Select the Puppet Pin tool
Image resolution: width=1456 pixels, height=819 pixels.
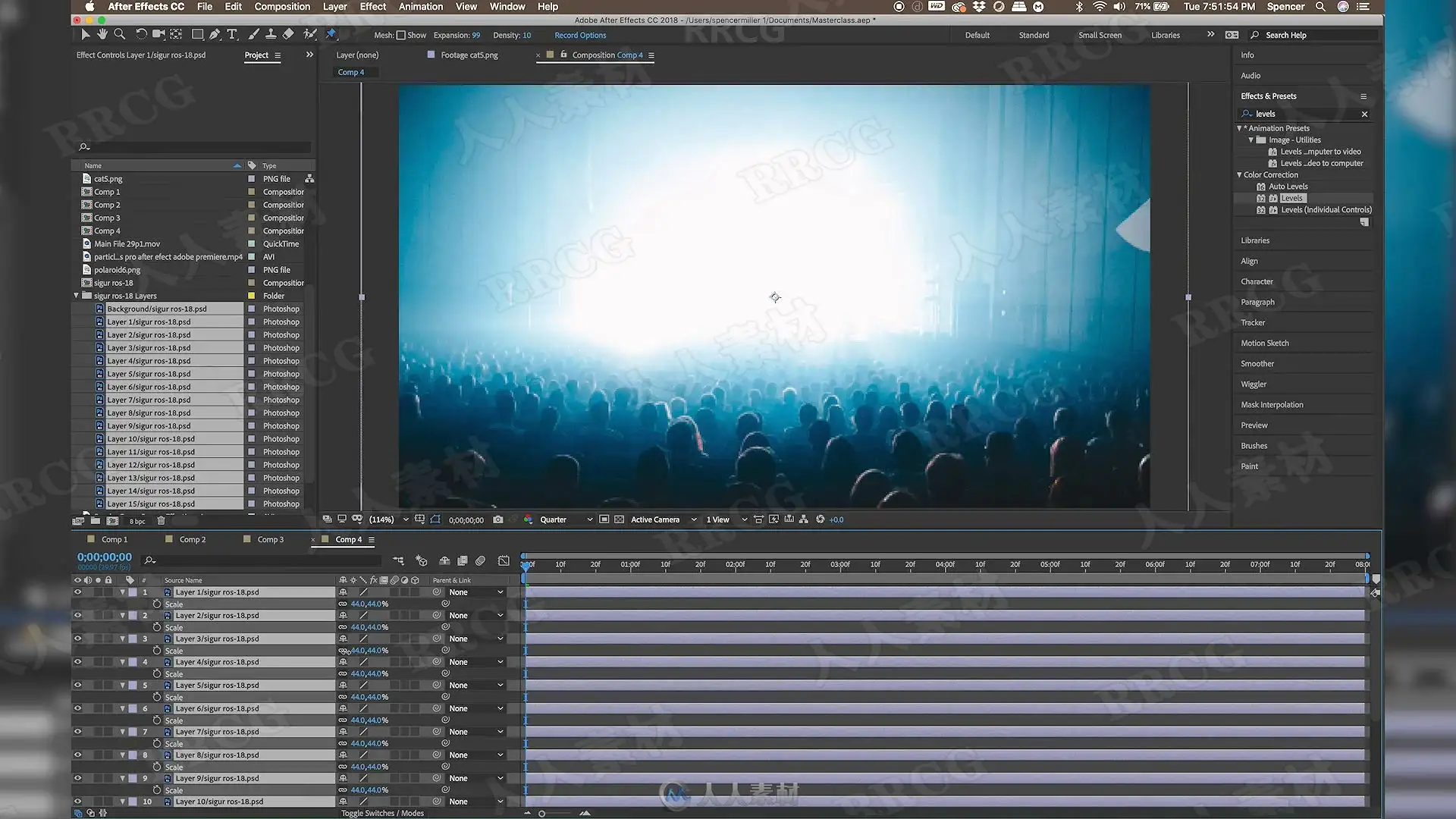pyautogui.click(x=331, y=34)
